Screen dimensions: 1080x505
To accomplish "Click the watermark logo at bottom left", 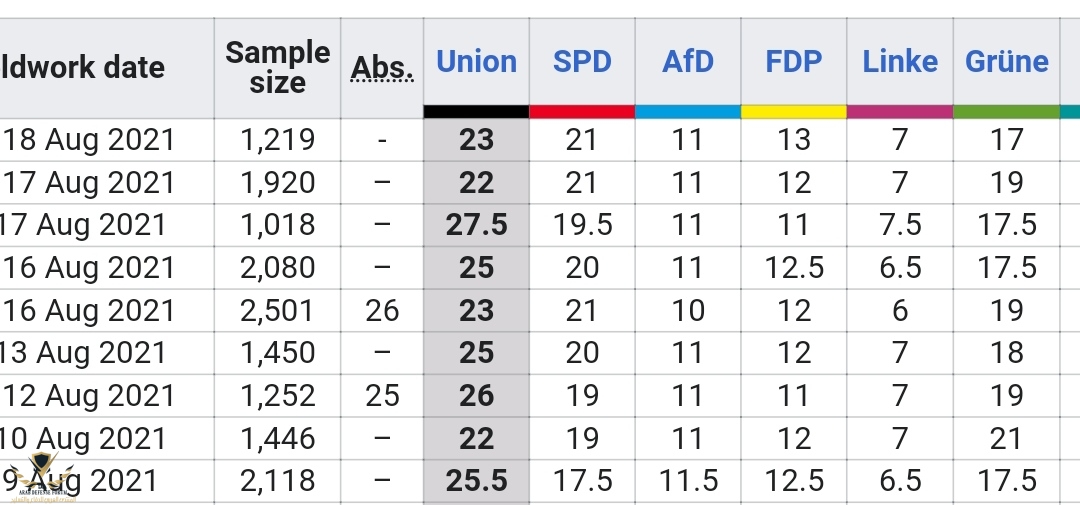I will point(43,475).
